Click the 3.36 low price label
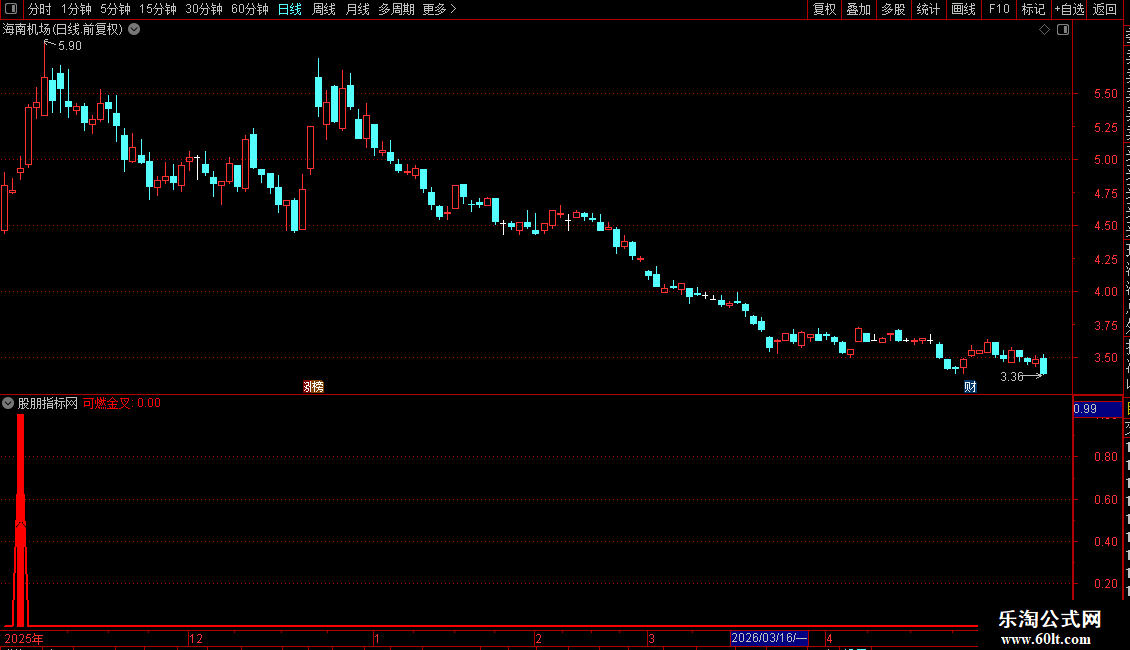The width and height of the screenshot is (1130, 650). pos(1012,377)
